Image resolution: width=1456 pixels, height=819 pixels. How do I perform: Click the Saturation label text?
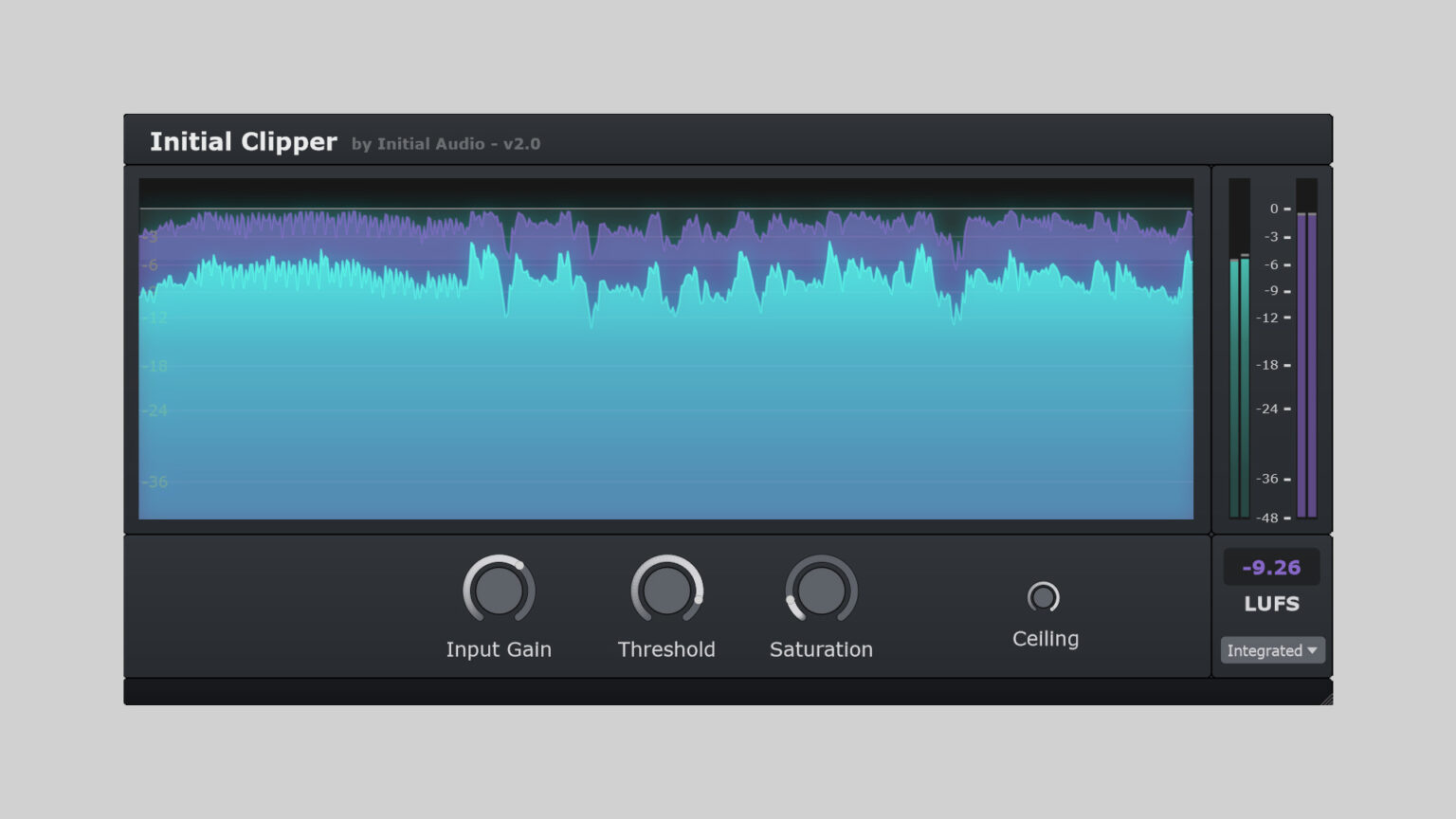click(x=820, y=649)
